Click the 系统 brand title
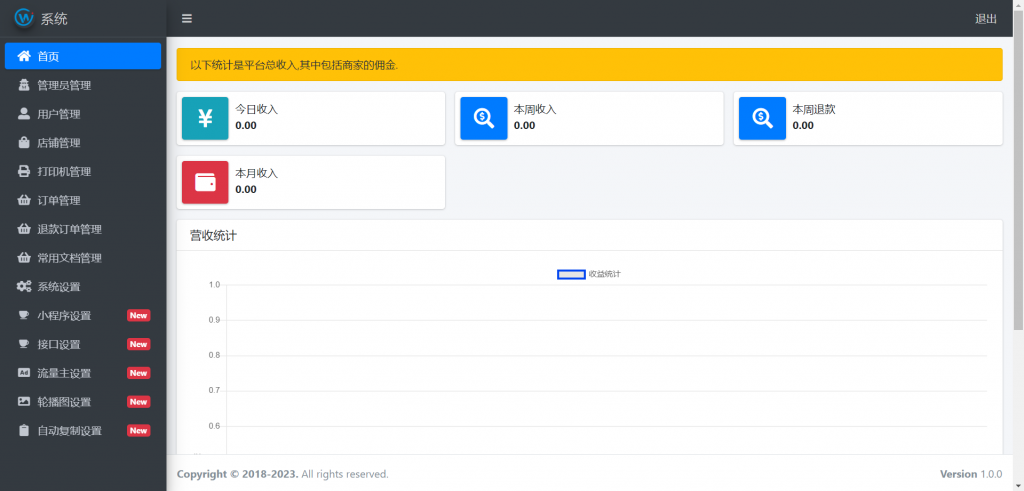1024x491 pixels. pos(54,19)
